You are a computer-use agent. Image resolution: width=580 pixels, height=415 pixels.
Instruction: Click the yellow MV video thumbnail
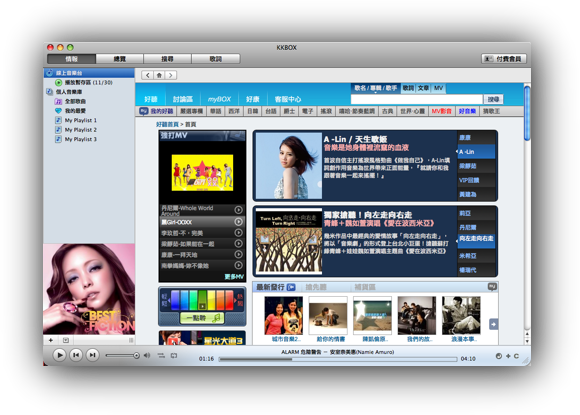(x=202, y=173)
